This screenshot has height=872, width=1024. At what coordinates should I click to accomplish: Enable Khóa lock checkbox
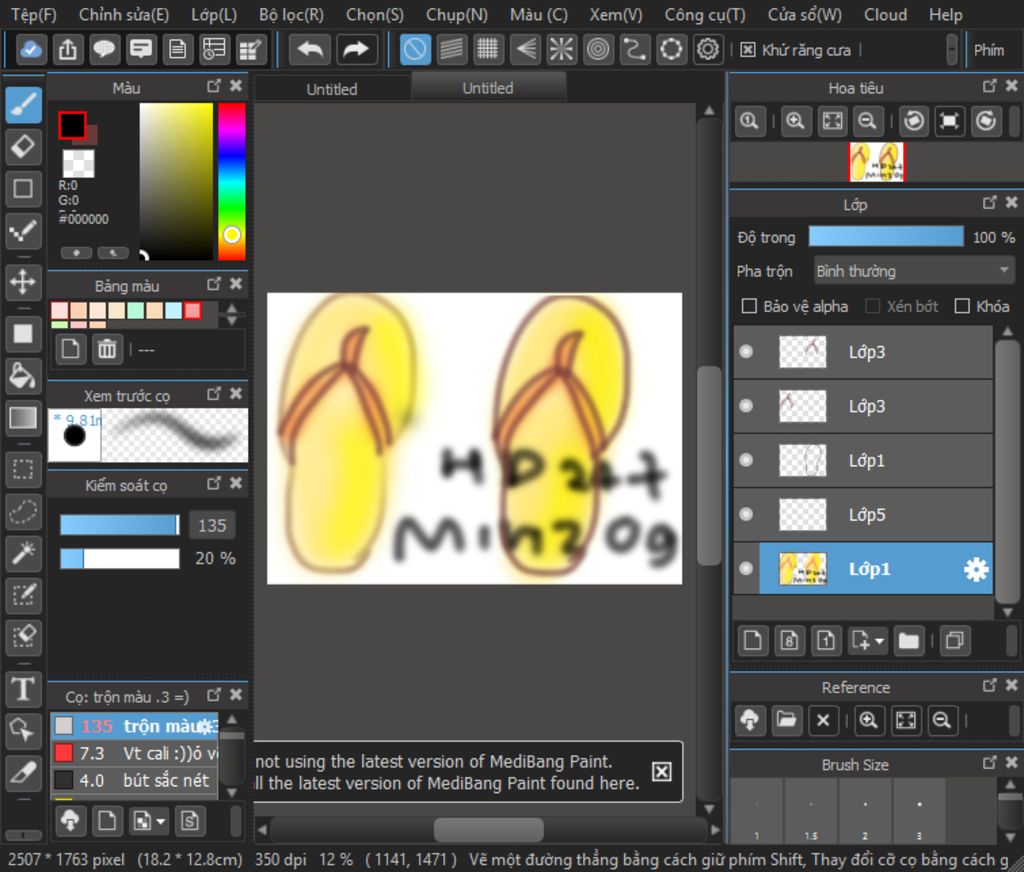click(962, 306)
